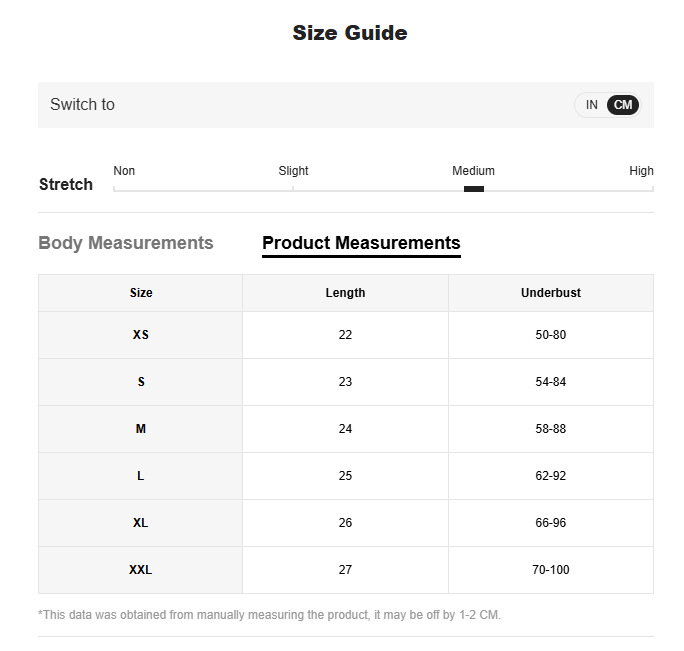Click the Underbust column header

tap(550, 293)
